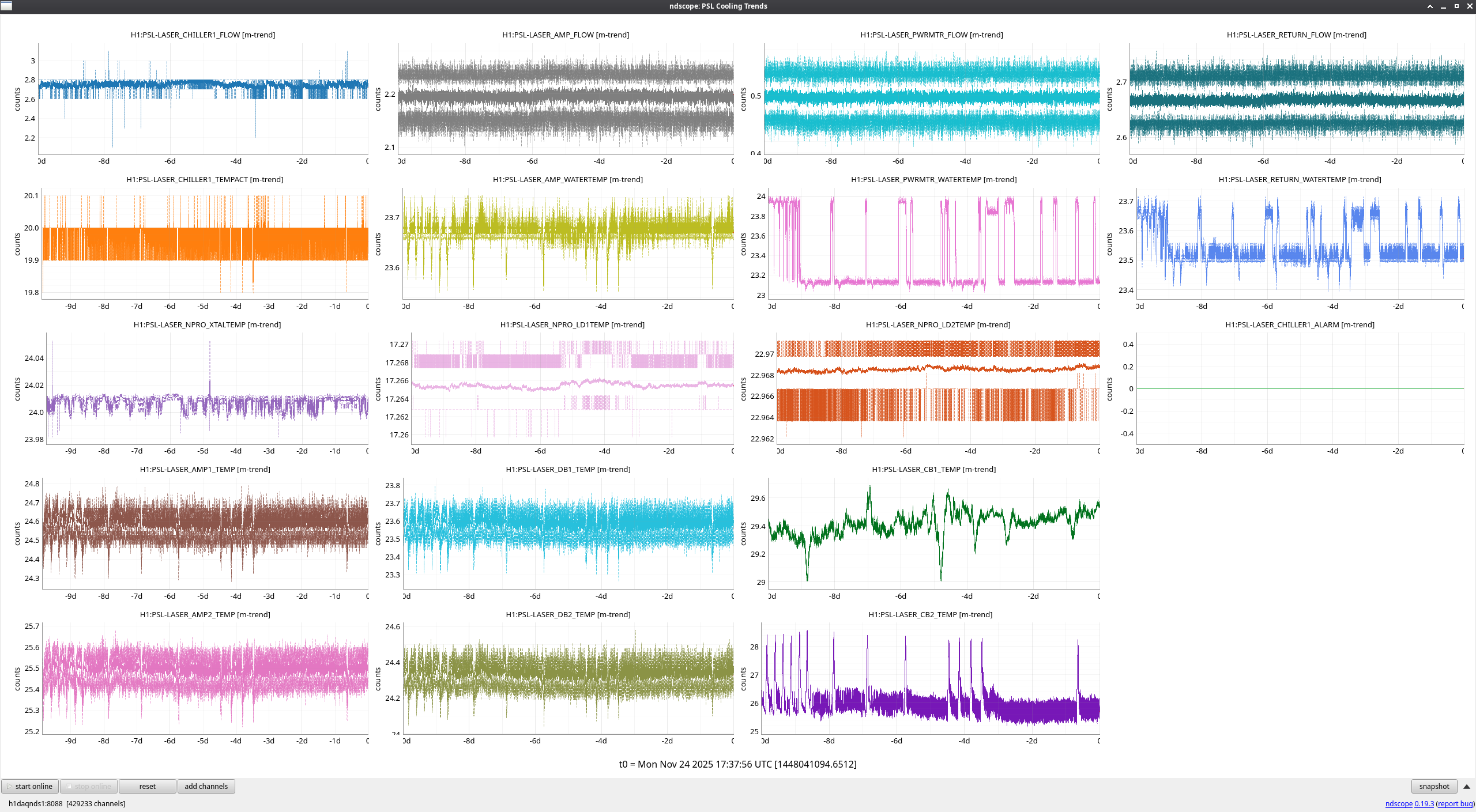Viewport: 1476px width, 812px height.
Task: Click the t0 timestamp label
Action: 737,764
